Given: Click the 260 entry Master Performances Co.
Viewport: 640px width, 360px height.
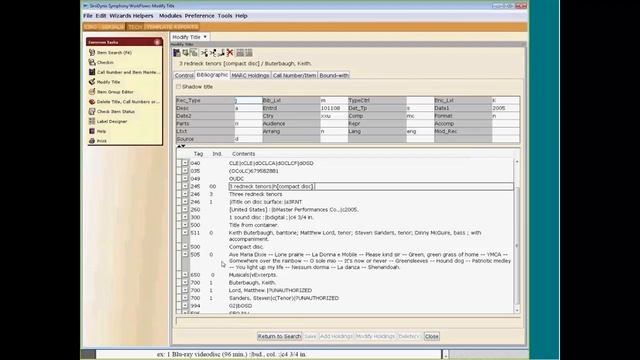Looking at the screenshot, I should (293, 209).
